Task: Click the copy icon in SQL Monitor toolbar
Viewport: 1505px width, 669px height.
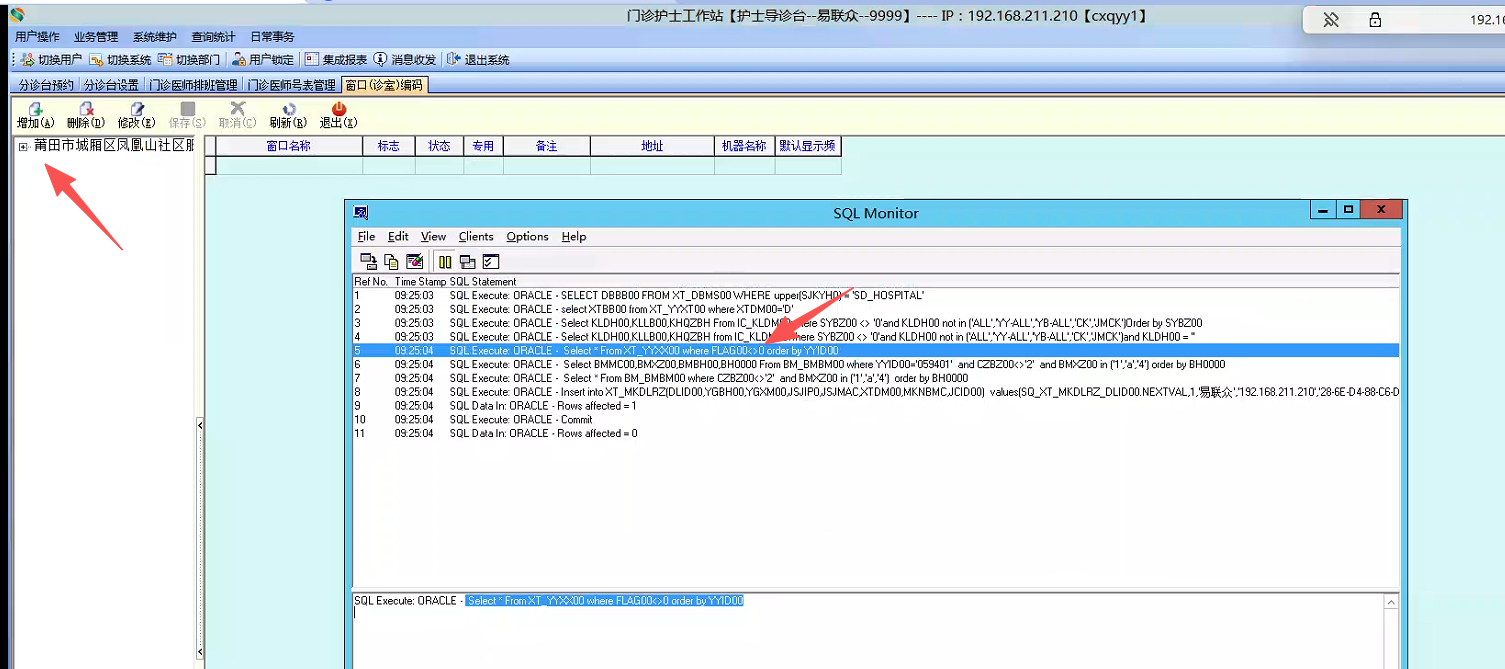Action: (391, 262)
